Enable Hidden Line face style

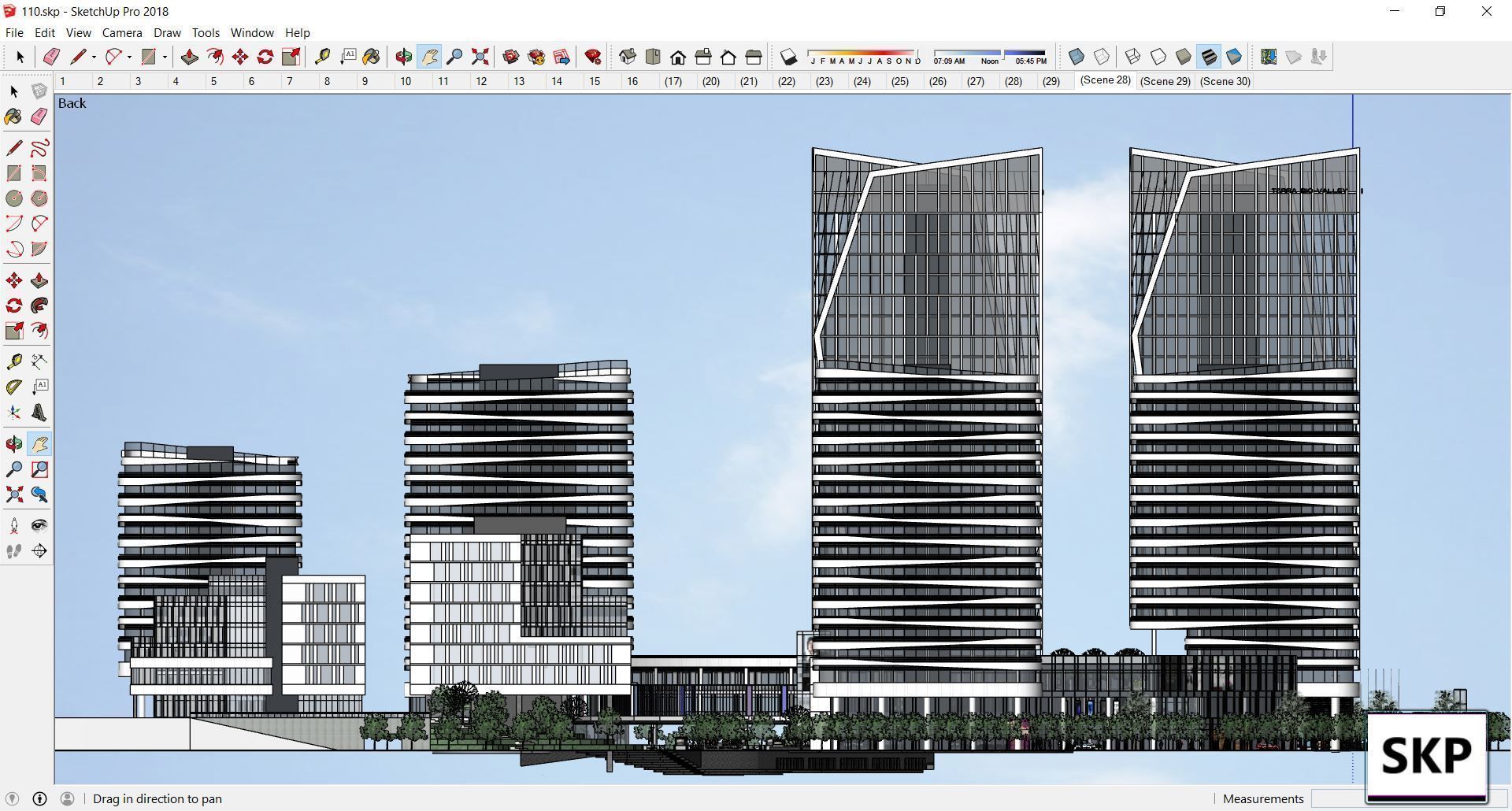(x=1158, y=57)
